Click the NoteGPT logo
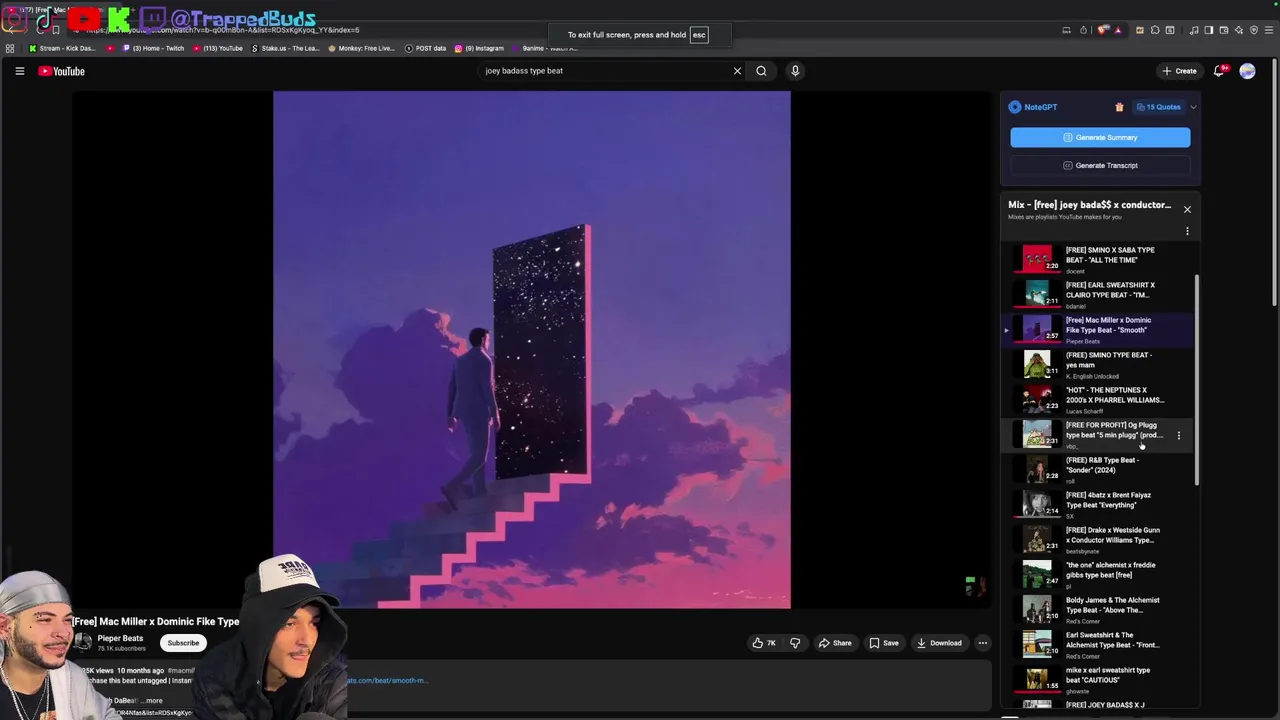1280x720 pixels. (1033, 107)
